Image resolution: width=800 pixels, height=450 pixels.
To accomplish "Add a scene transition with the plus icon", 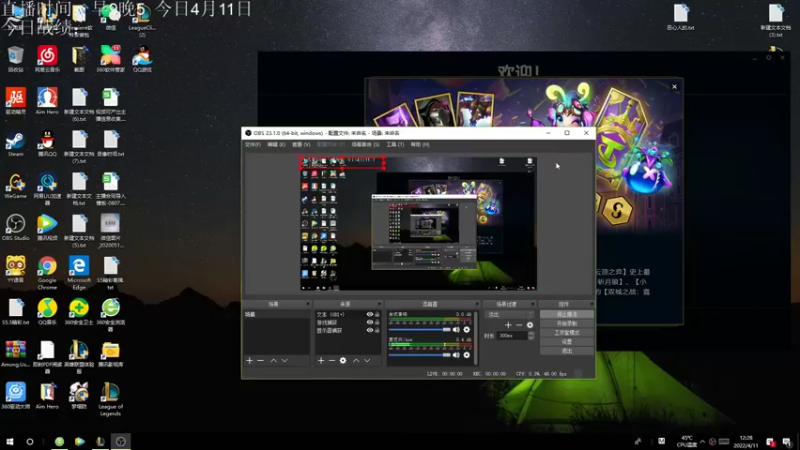I will [x=508, y=325].
